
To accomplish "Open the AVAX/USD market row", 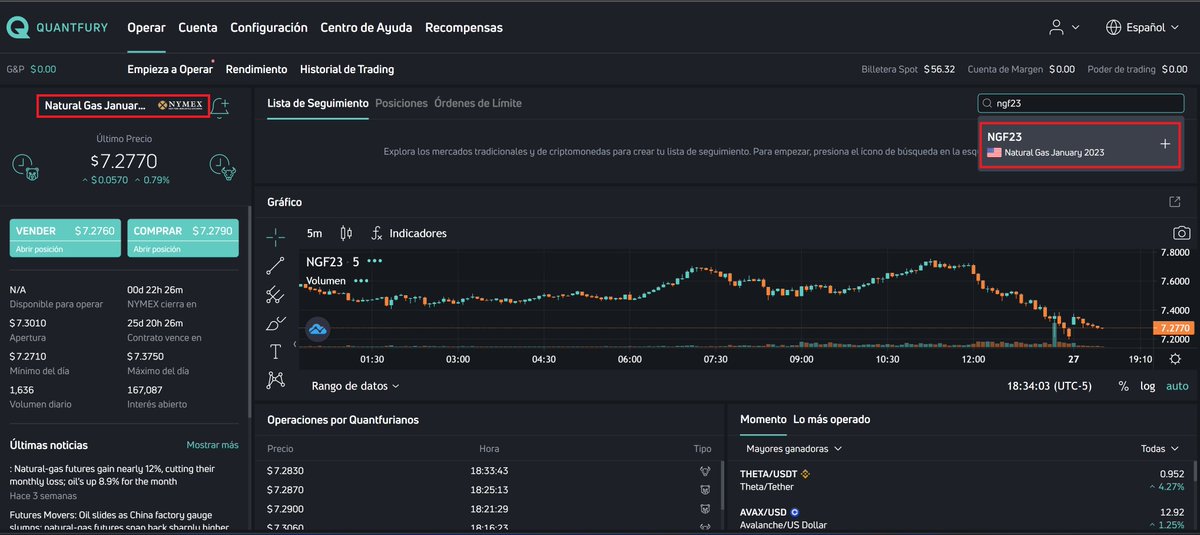I will [x=963, y=518].
